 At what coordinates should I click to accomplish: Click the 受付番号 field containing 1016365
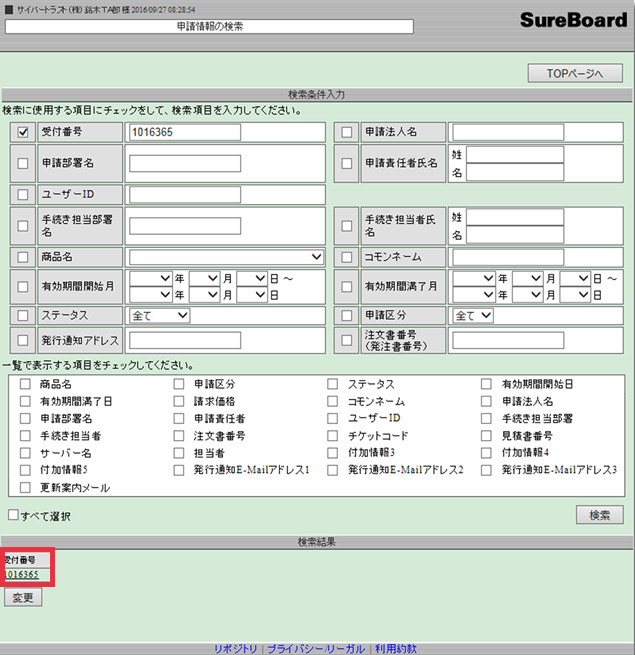coord(185,132)
